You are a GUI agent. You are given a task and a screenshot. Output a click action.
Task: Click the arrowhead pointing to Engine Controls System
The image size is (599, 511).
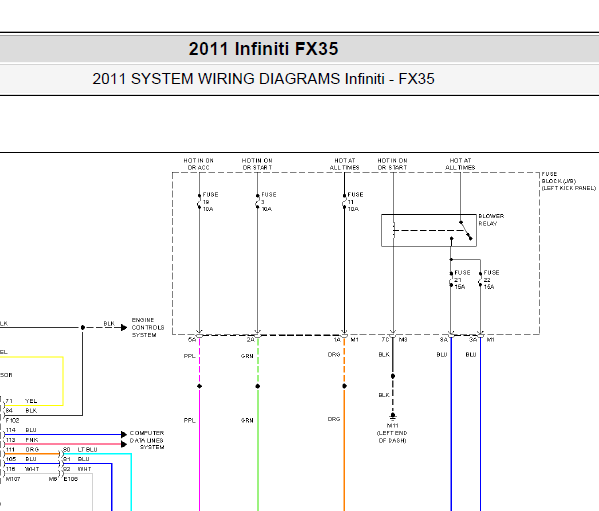click(124, 327)
